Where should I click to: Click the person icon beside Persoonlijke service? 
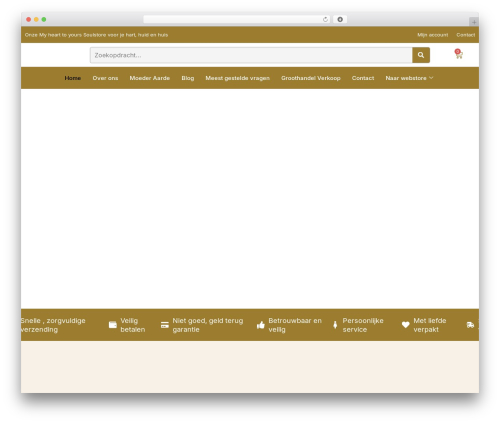pos(335,325)
